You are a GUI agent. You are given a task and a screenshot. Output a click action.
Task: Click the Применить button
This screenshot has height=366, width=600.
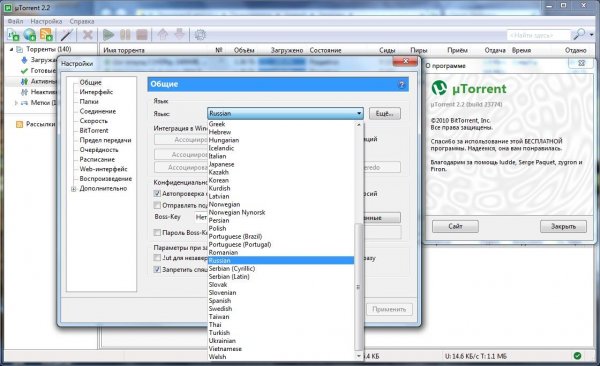click(389, 309)
